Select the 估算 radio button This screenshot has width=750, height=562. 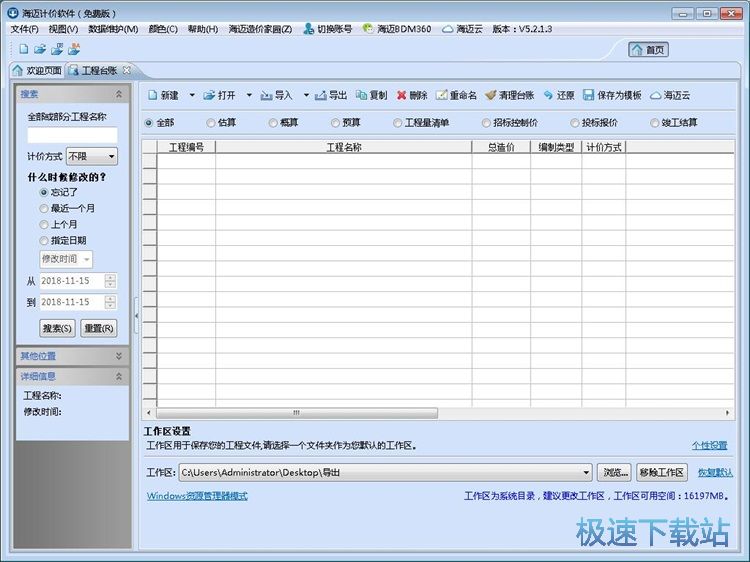coord(210,123)
